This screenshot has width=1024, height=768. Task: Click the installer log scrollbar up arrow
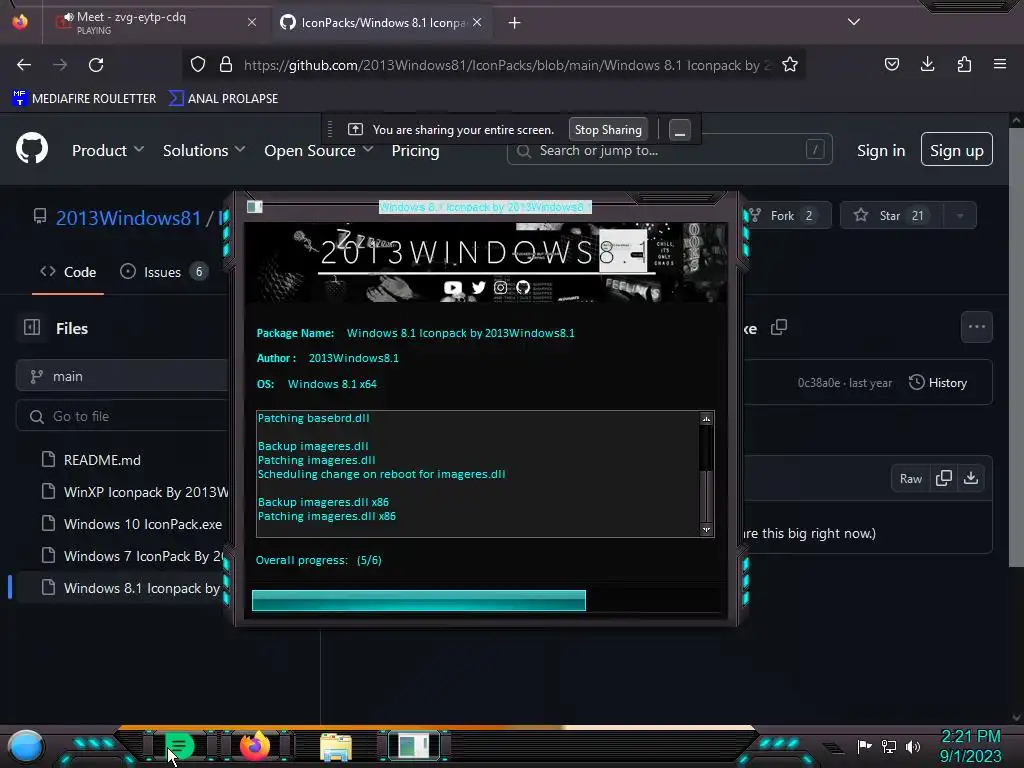(706, 419)
